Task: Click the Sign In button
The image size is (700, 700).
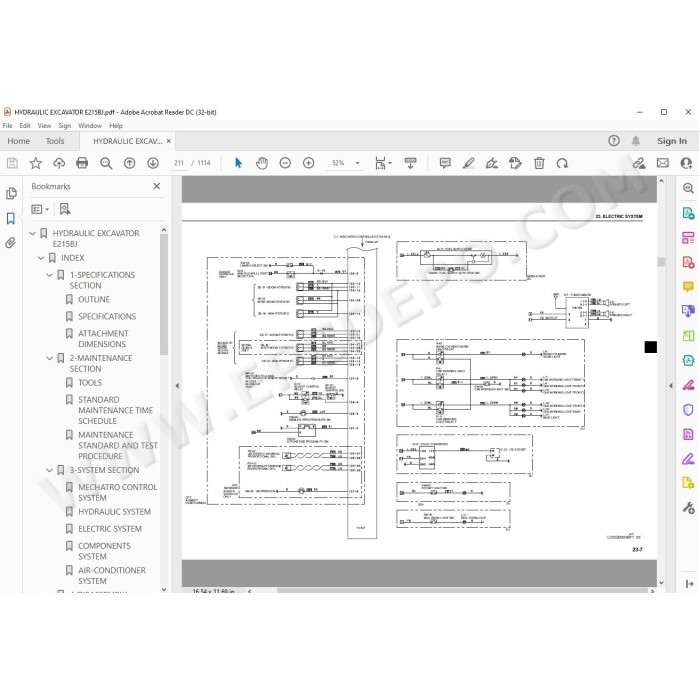Action: (672, 141)
